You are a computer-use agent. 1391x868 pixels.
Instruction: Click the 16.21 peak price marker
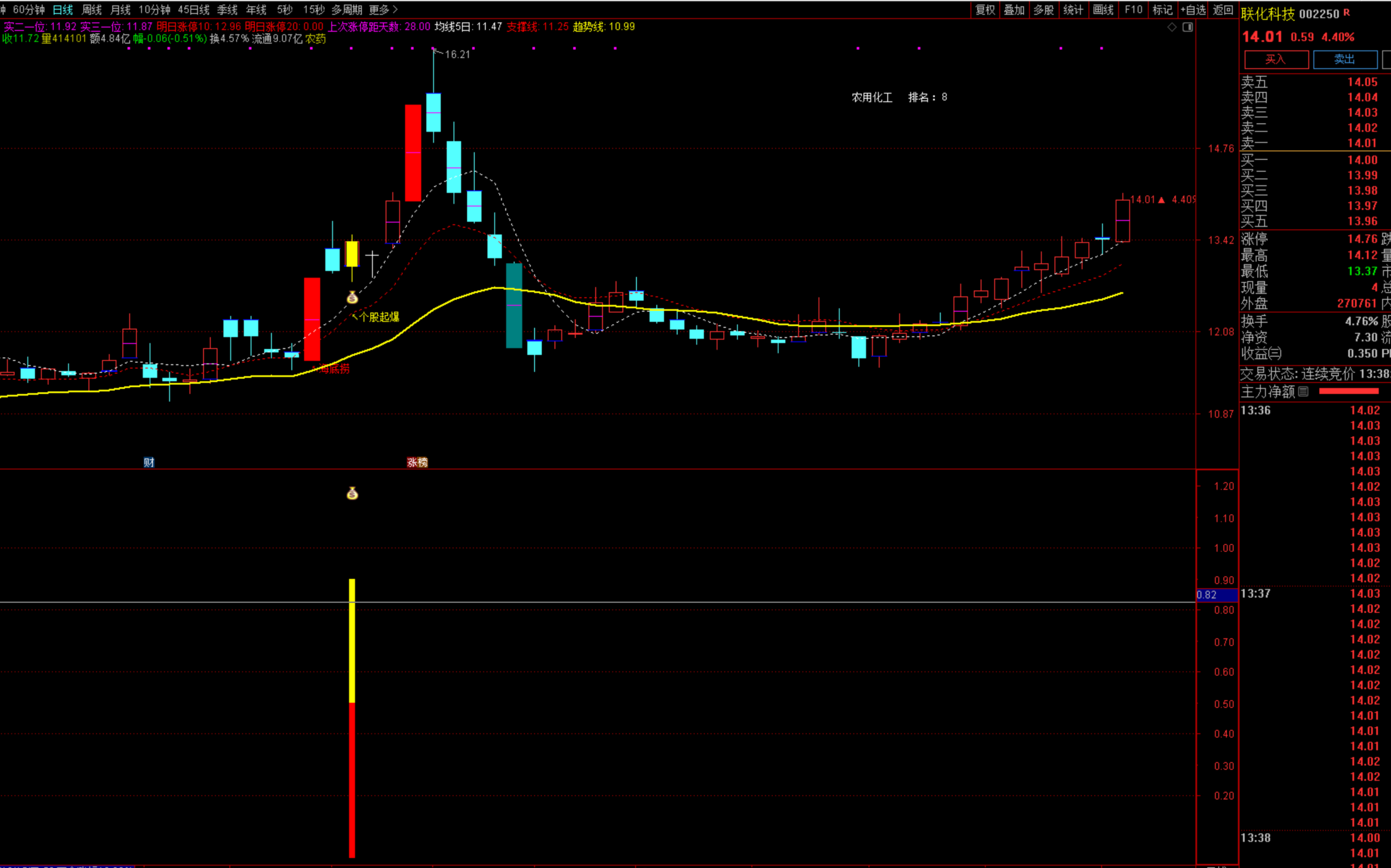[x=457, y=54]
